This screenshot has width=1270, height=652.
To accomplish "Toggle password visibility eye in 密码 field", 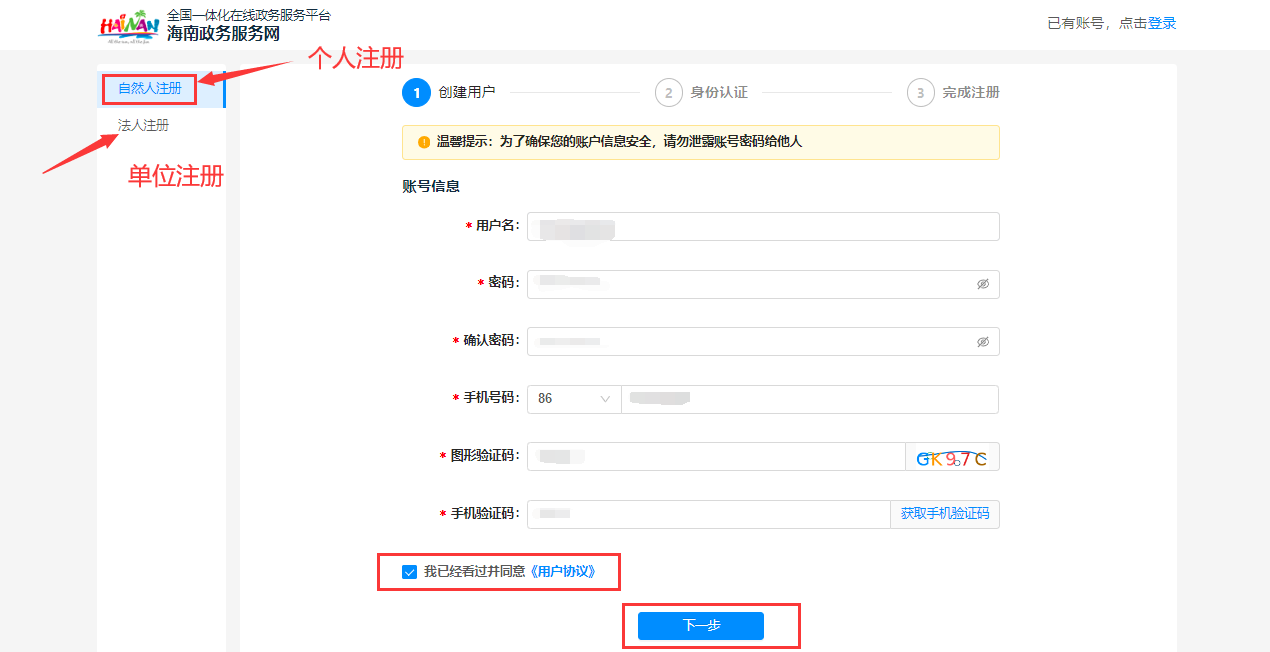I will (983, 284).
